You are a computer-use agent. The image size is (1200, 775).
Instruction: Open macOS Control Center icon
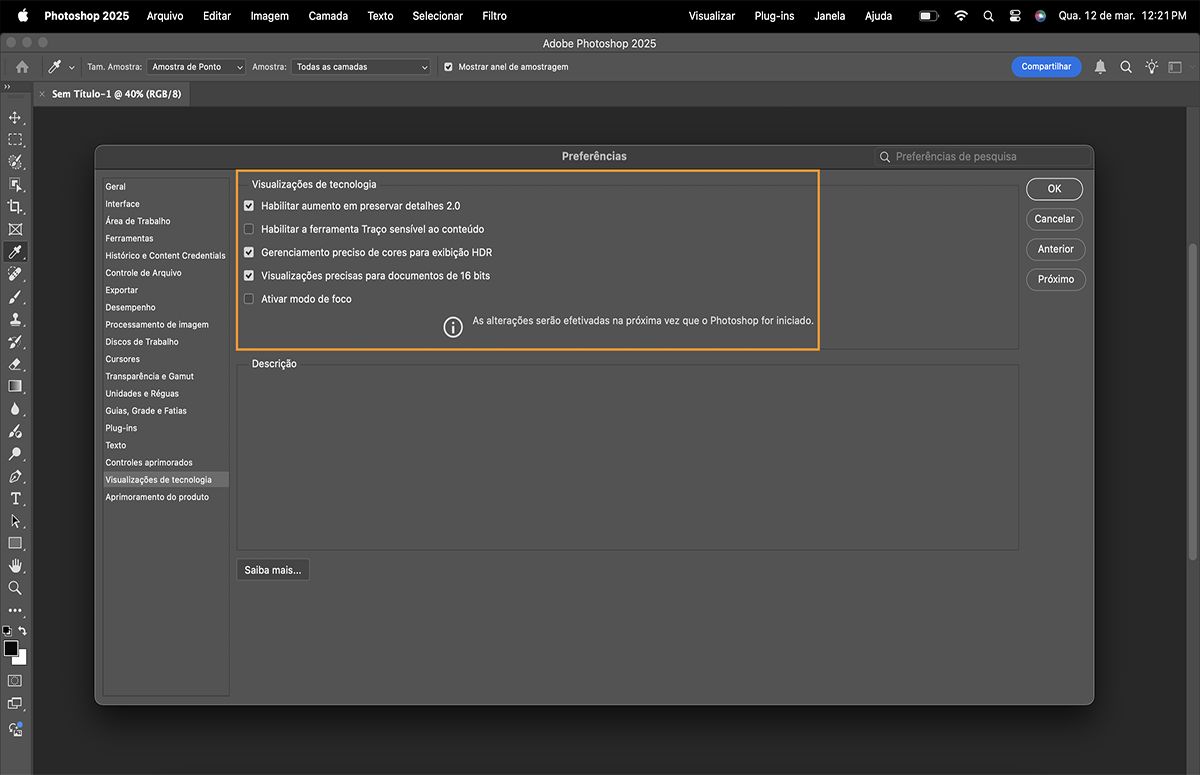pyautogui.click(x=1014, y=16)
